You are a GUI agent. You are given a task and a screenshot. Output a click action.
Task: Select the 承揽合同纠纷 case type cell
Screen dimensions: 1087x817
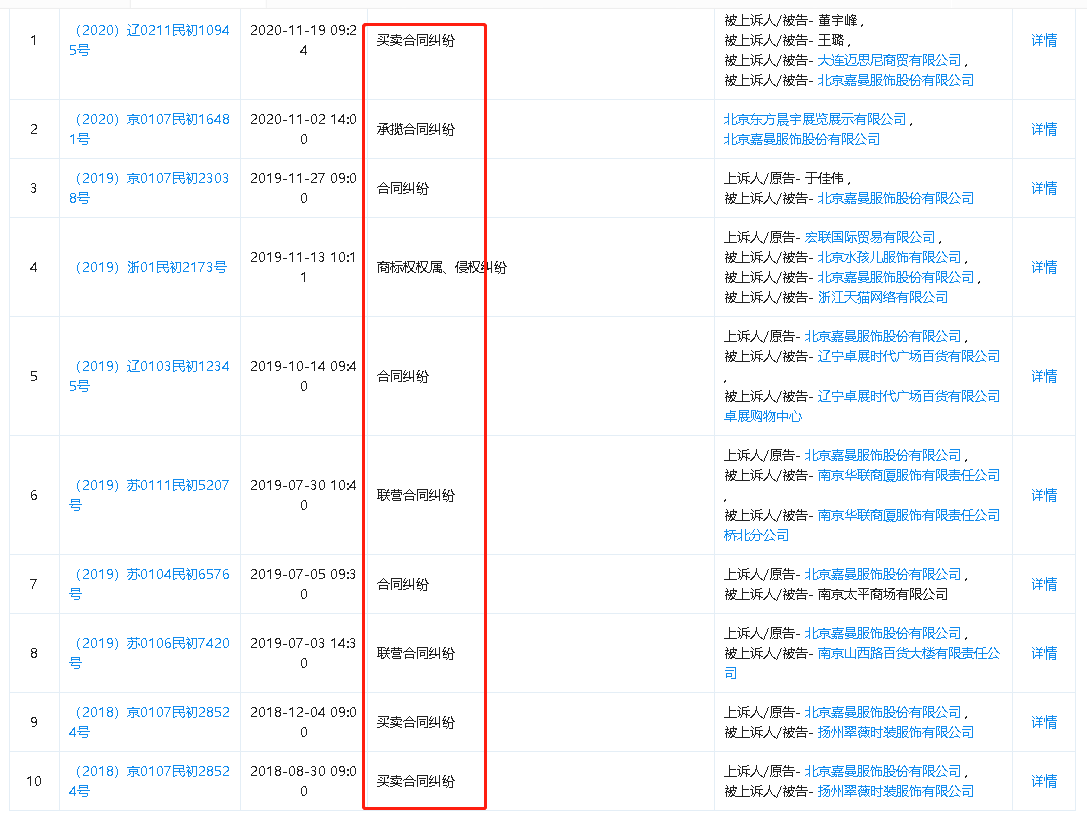(416, 129)
